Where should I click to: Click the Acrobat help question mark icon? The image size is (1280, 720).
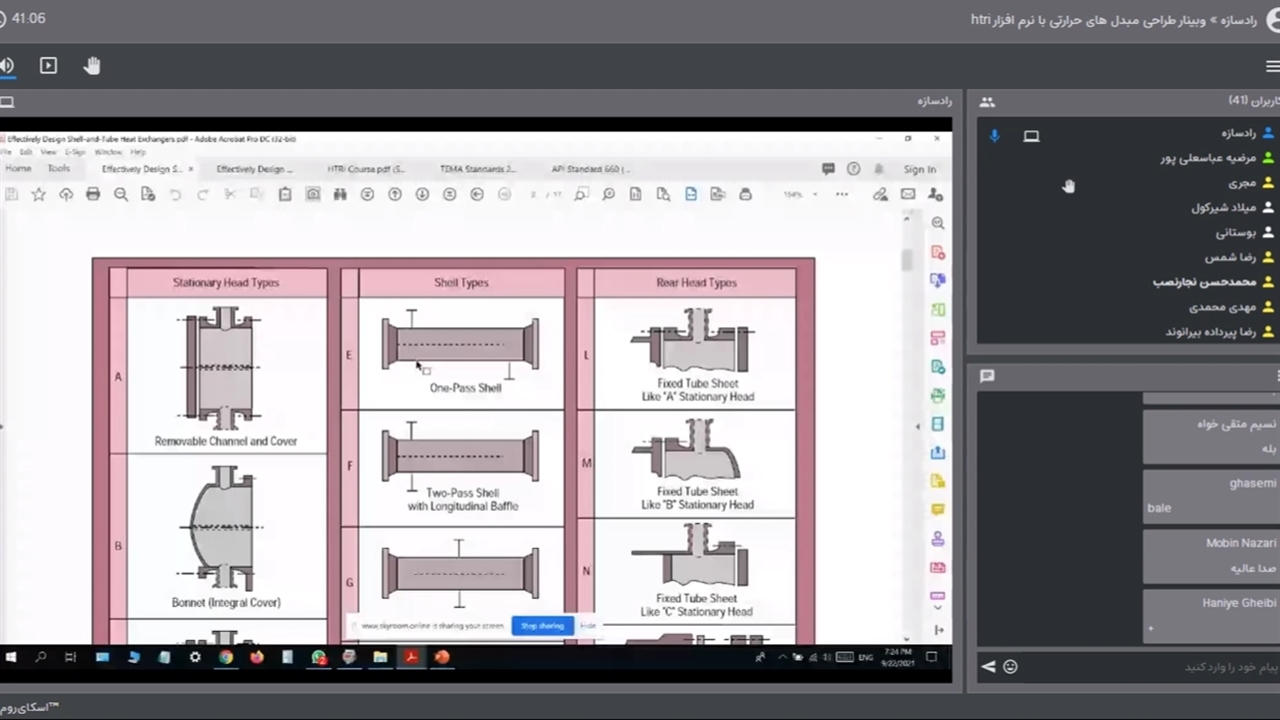[x=853, y=169]
